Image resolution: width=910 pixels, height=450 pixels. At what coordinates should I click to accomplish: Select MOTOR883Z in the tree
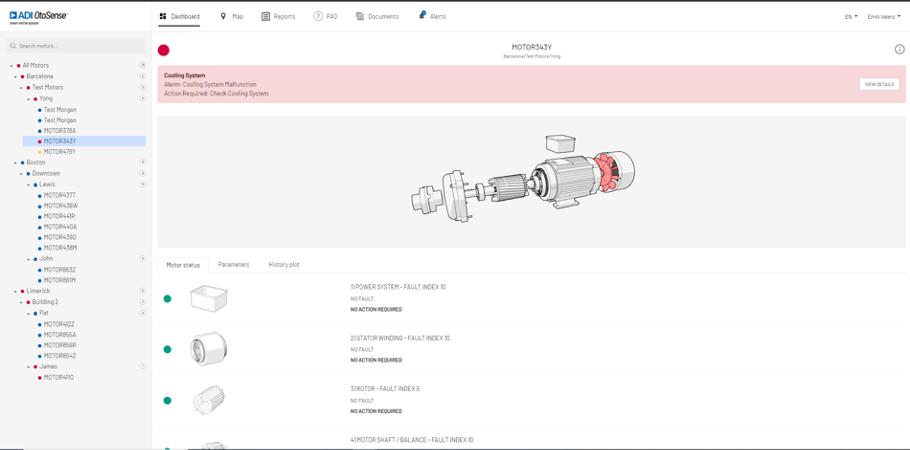click(x=60, y=269)
